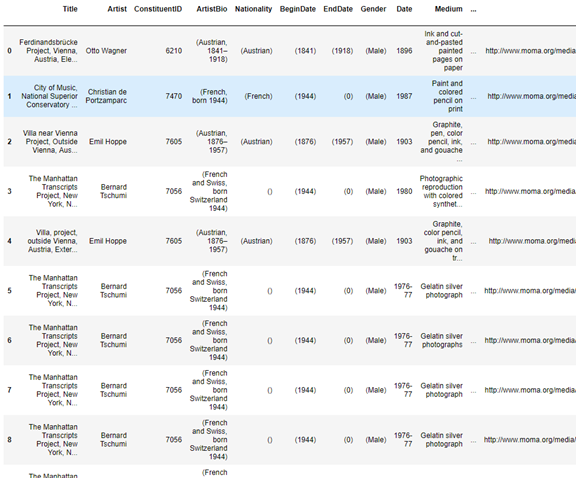Click Gelatin silver photograph in row 7
Image resolution: width=576 pixels, height=478 pixels.
tap(442, 390)
